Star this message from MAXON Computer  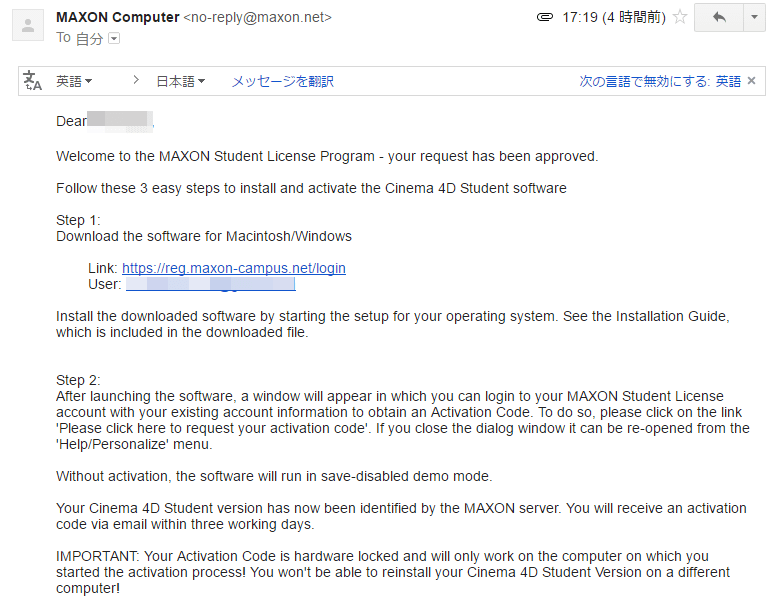click(680, 18)
